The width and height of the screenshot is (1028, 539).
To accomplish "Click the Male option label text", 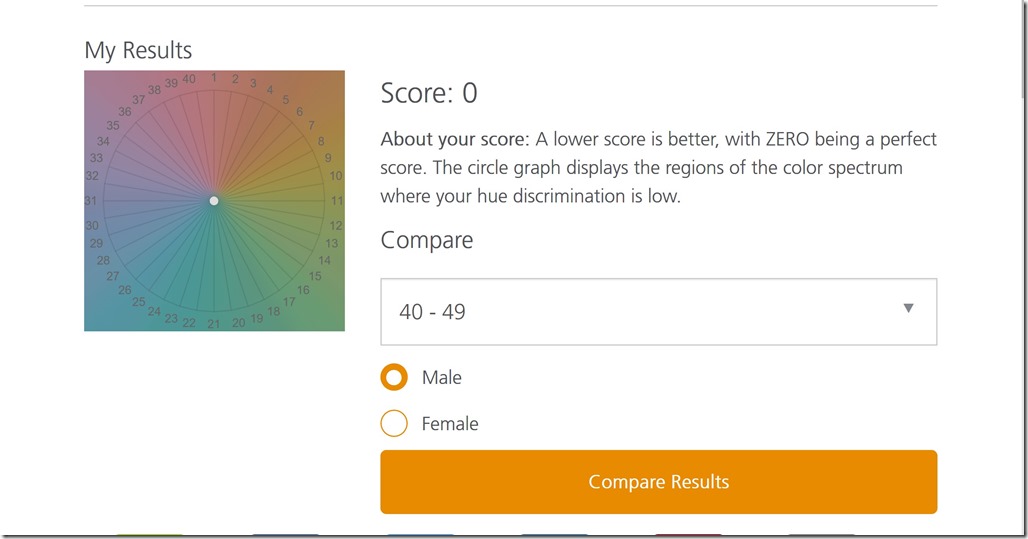I will (442, 378).
